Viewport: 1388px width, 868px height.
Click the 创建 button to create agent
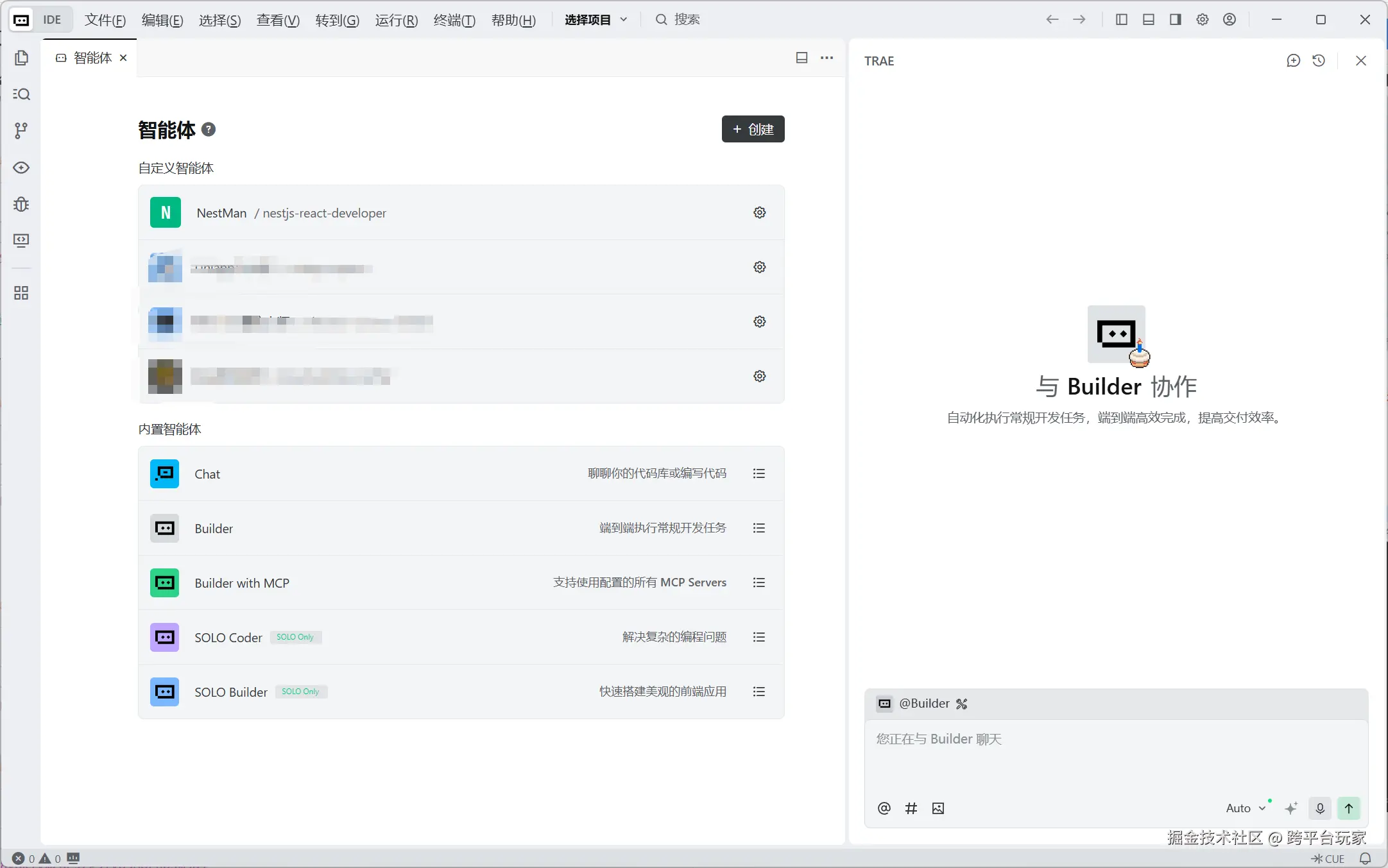(753, 129)
